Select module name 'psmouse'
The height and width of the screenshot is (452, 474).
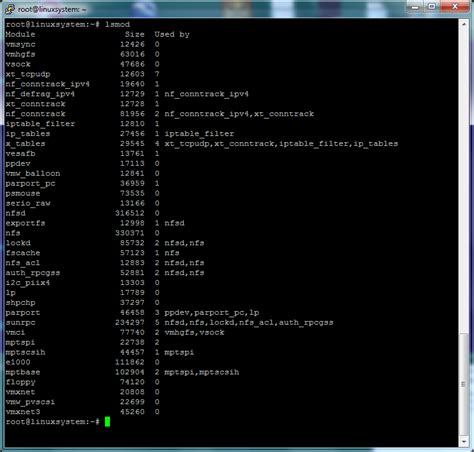pos(23,193)
